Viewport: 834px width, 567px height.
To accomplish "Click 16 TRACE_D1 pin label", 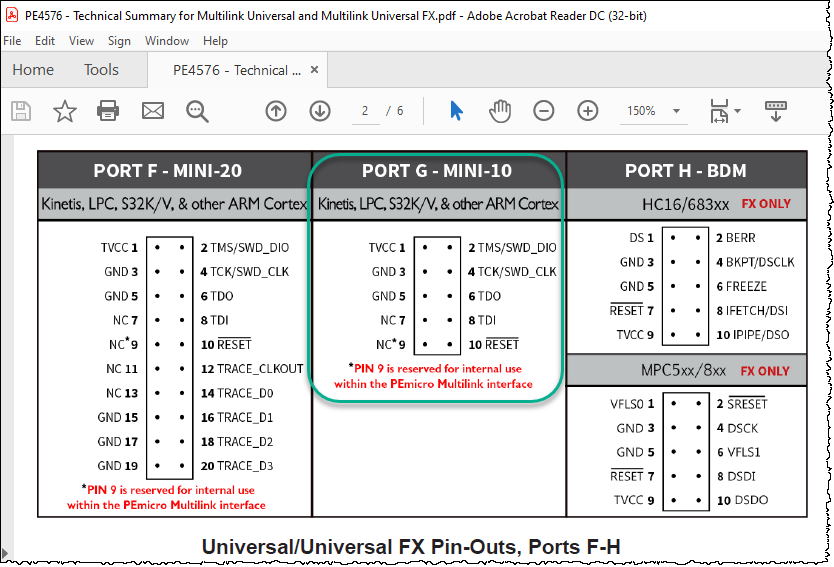I will 237,418.
